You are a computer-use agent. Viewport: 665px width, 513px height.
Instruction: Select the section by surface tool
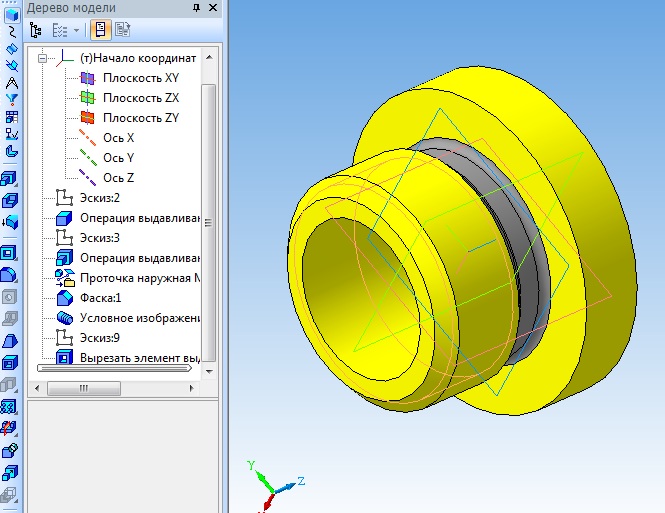(x=9, y=428)
